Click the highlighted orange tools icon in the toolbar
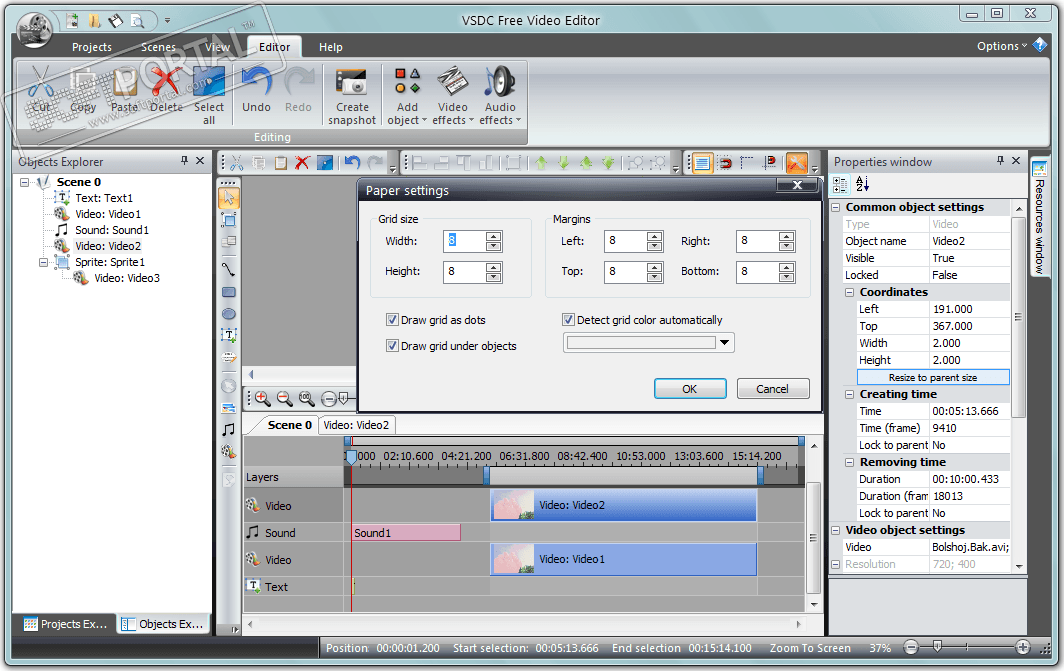Viewport: 1064px width, 671px height. pos(797,163)
